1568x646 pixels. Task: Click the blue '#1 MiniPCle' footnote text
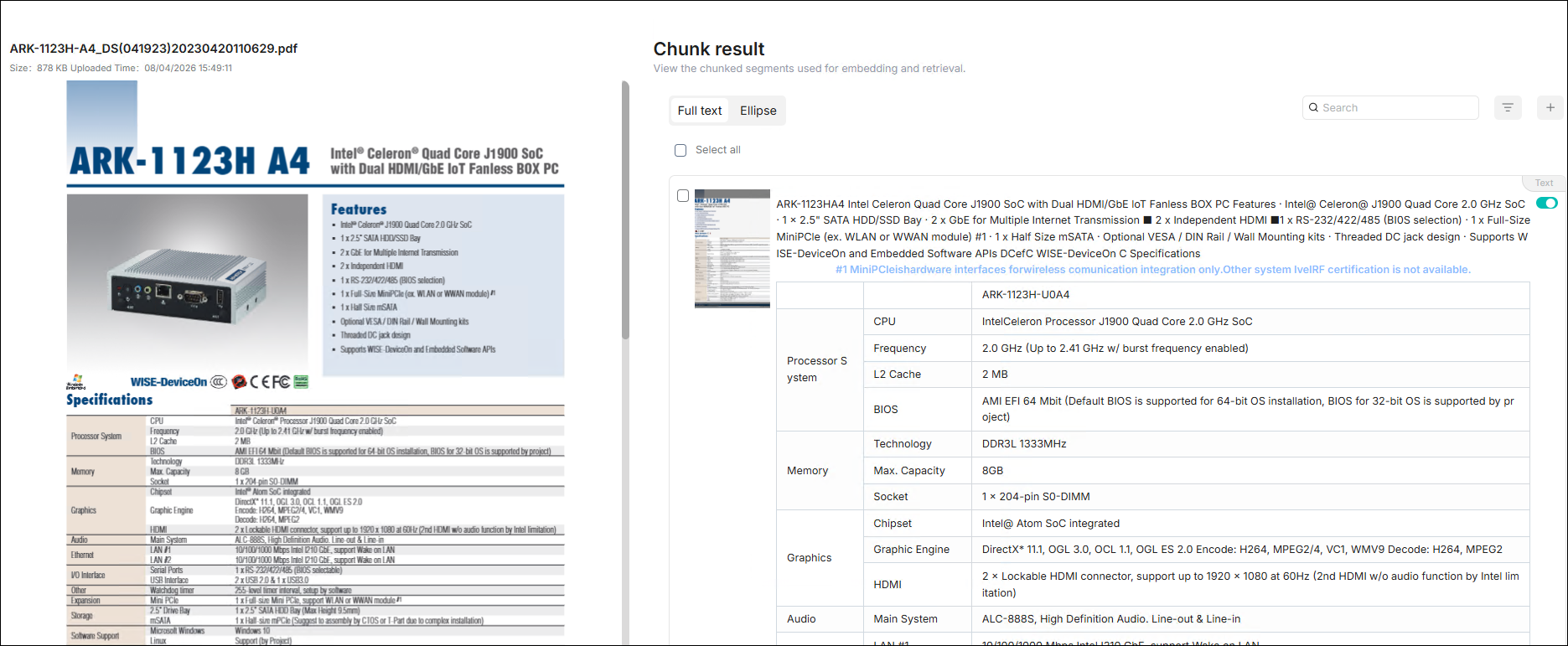click(x=1153, y=270)
